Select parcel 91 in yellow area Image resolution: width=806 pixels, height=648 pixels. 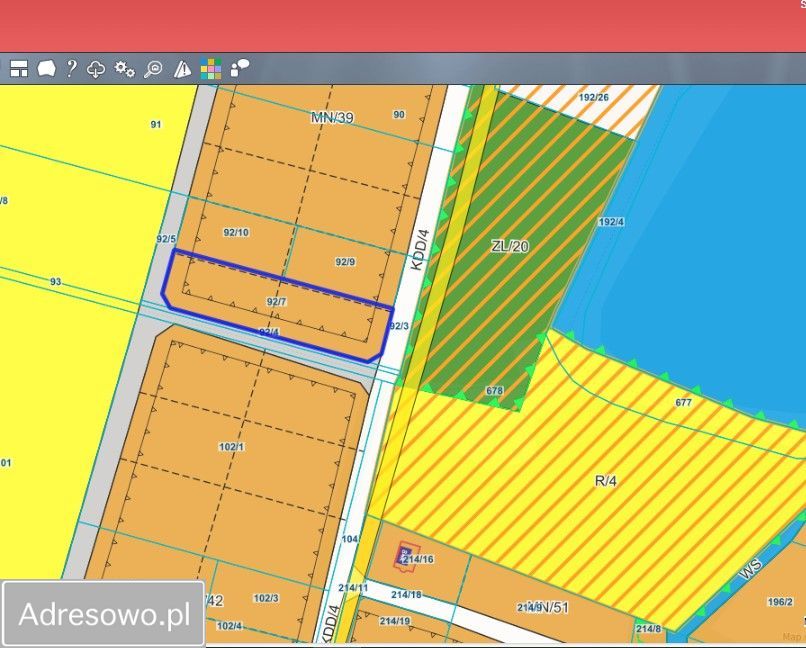(155, 124)
